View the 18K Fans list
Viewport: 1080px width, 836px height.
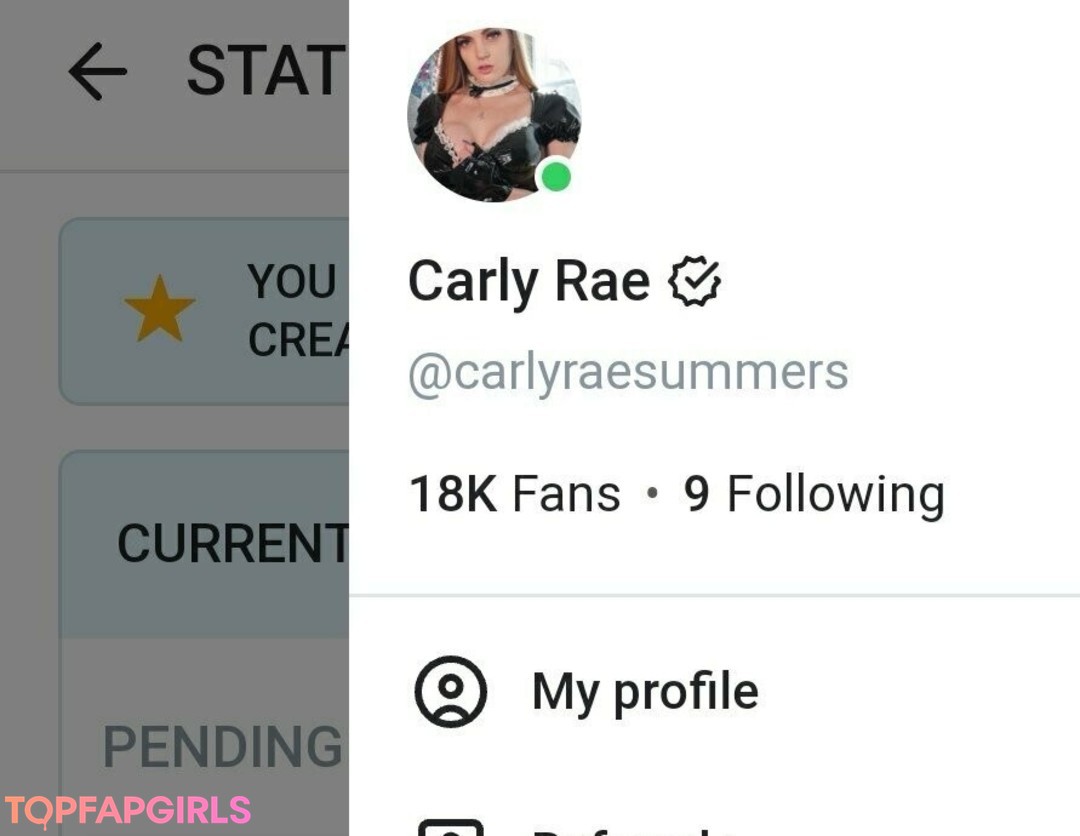[x=515, y=494]
